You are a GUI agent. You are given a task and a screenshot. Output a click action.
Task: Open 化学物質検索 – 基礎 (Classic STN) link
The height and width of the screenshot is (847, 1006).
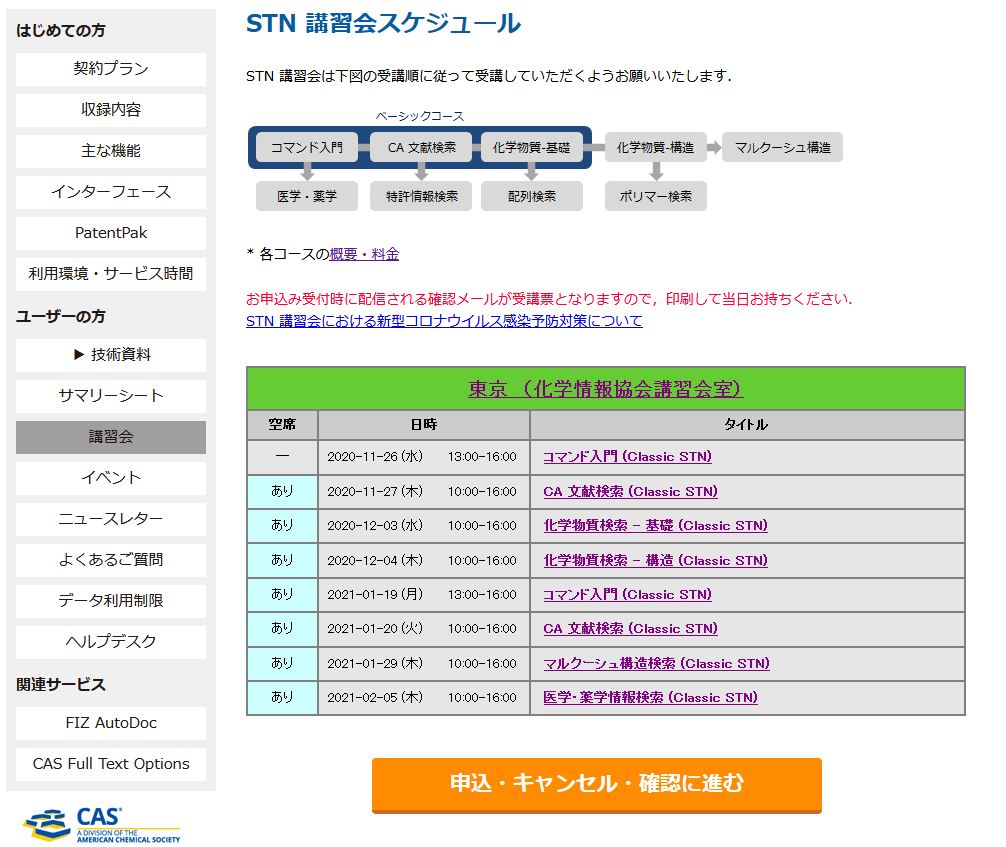click(x=655, y=526)
